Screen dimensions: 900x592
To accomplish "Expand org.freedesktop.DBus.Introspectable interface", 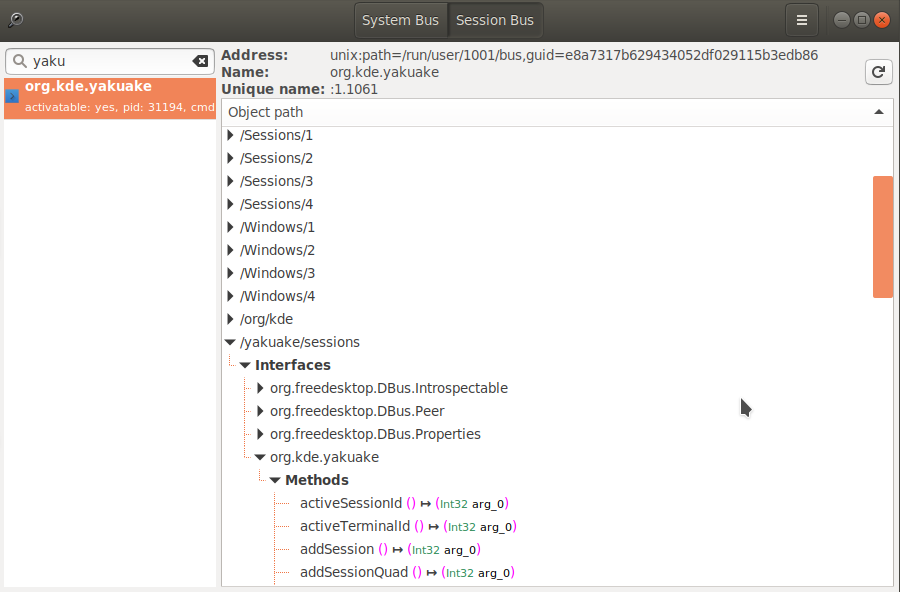I will [260, 388].
